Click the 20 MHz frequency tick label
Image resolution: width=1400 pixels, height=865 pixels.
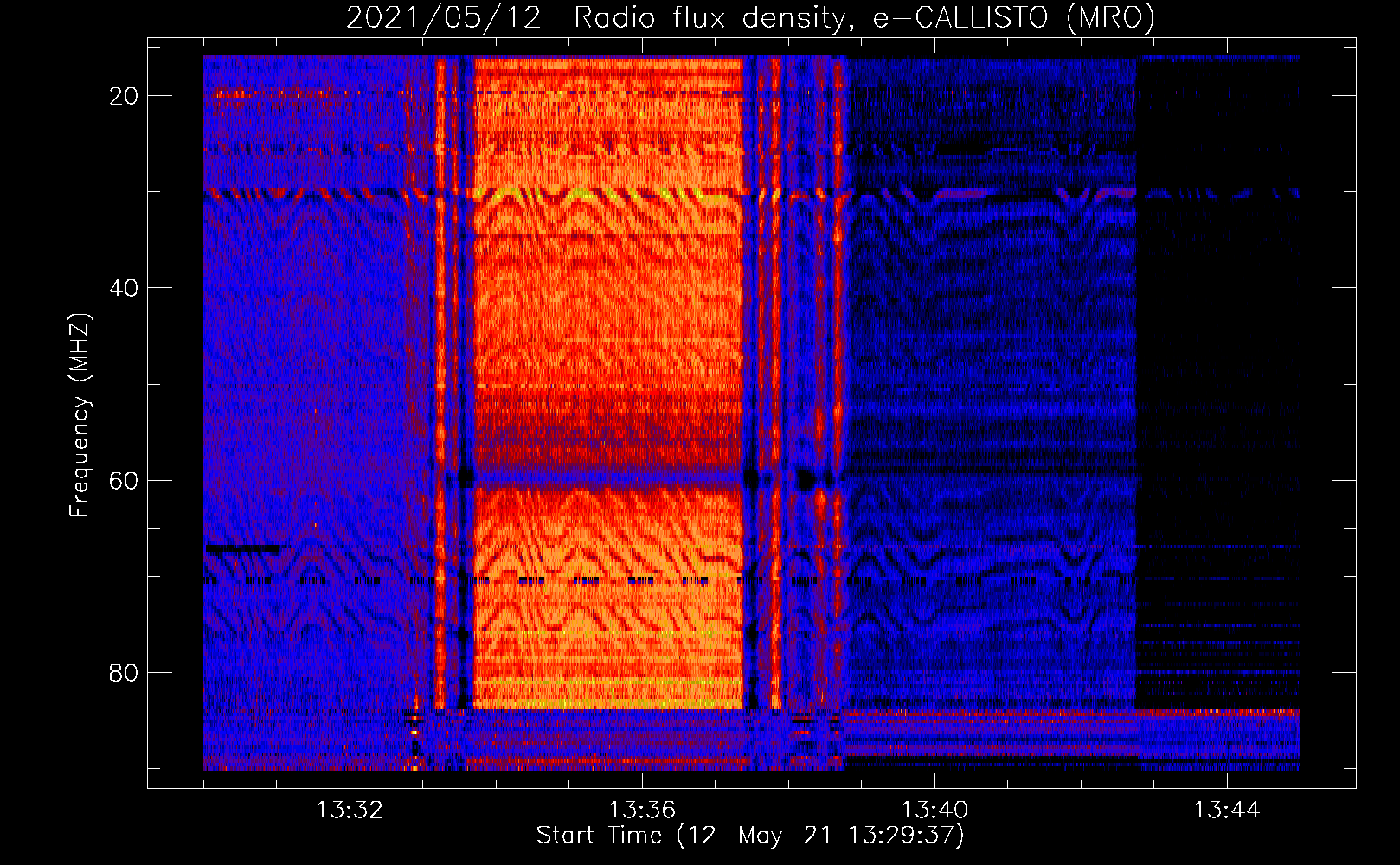(x=124, y=96)
